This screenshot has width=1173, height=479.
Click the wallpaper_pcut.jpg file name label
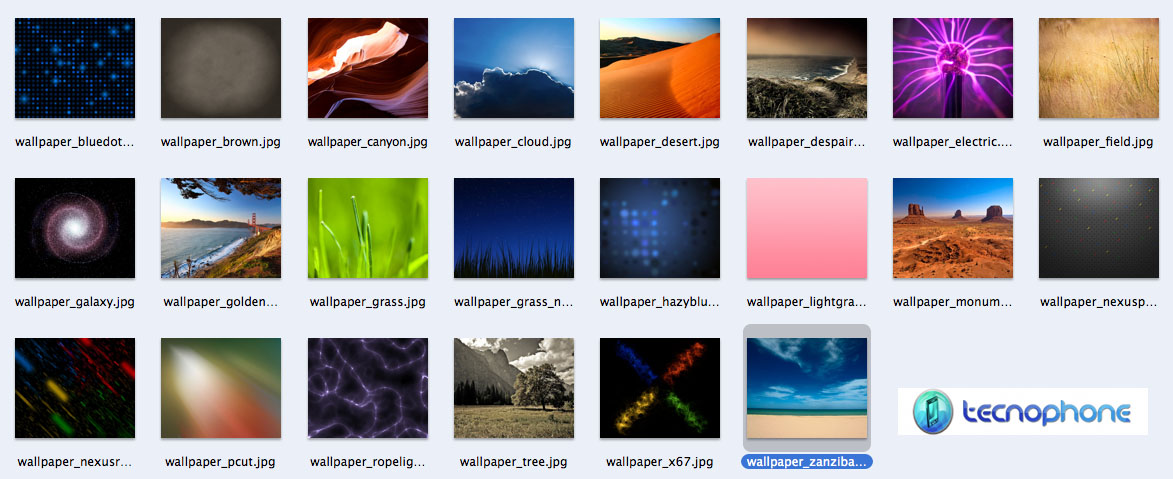click(x=220, y=462)
